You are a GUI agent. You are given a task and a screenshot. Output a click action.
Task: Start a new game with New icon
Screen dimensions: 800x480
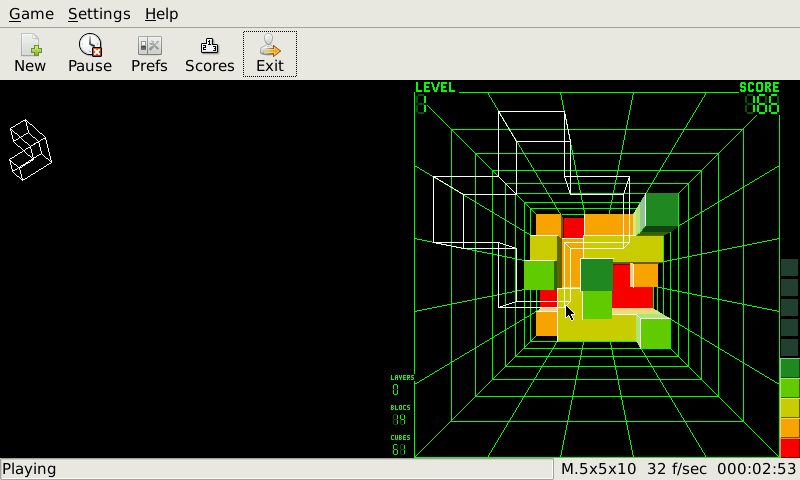click(x=30, y=54)
